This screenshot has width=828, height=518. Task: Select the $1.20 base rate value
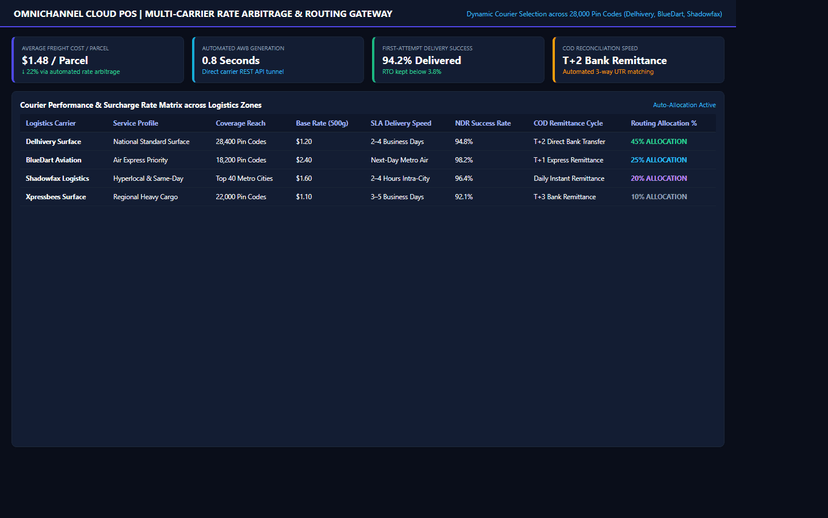click(x=304, y=142)
